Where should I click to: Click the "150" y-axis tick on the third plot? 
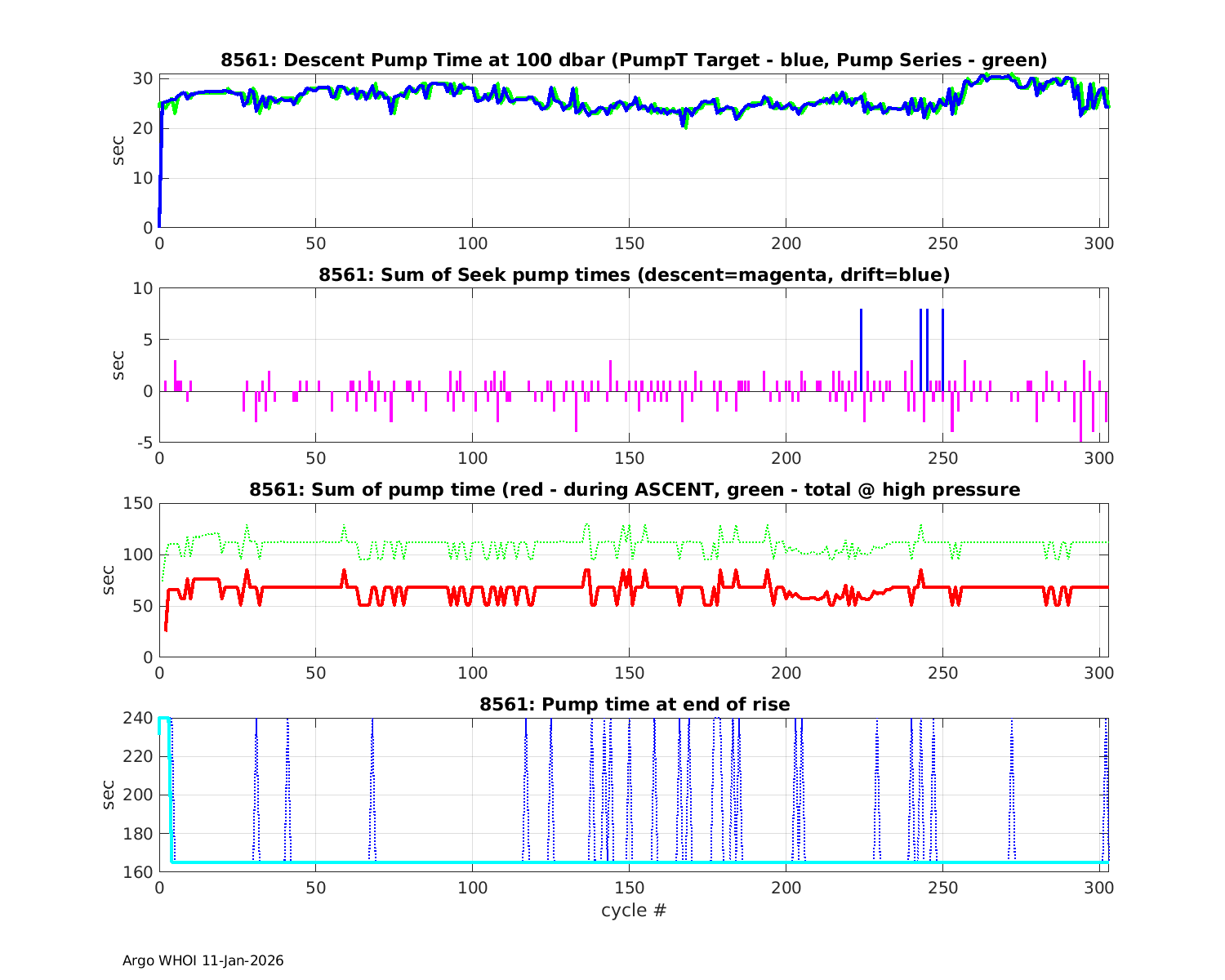click(x=137, y=504)
